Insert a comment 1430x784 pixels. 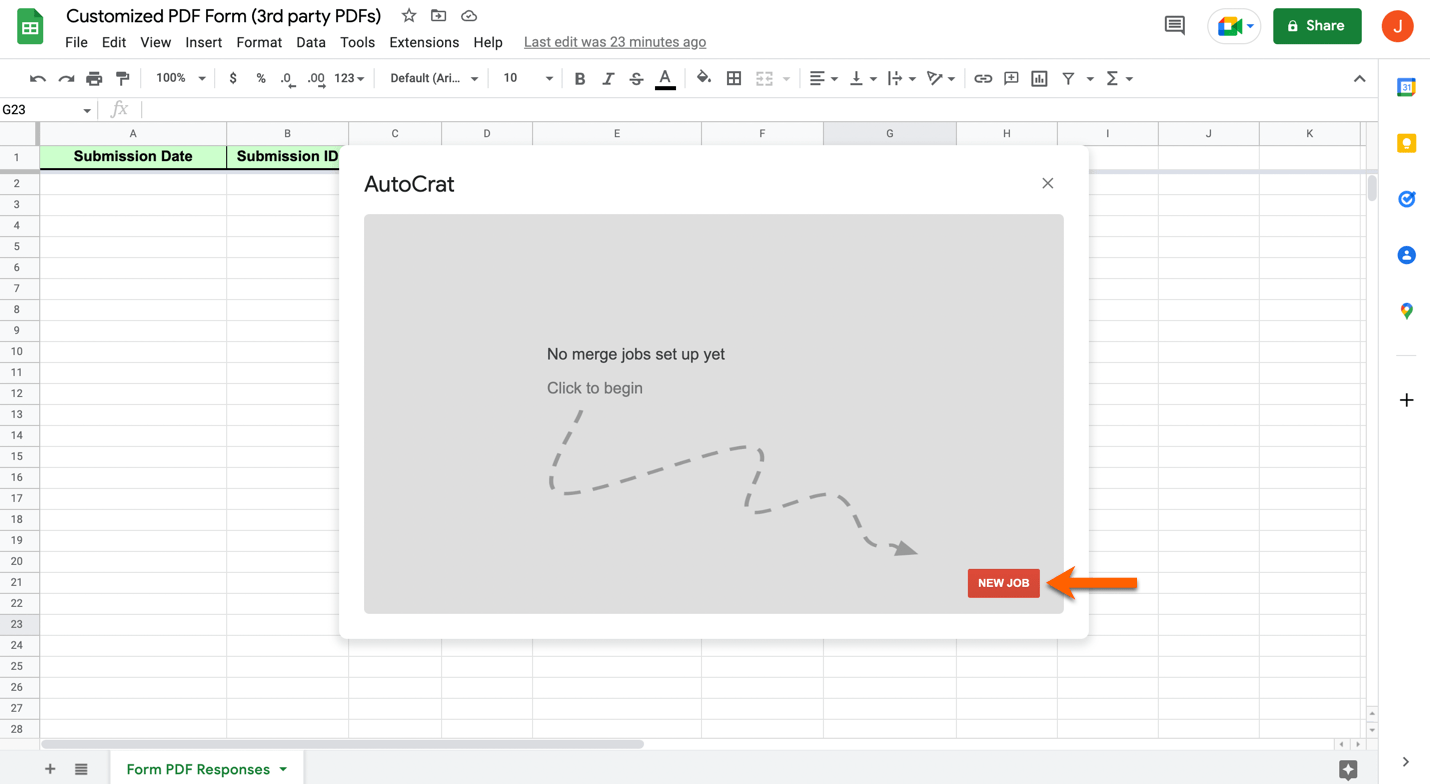[1011, 78]
